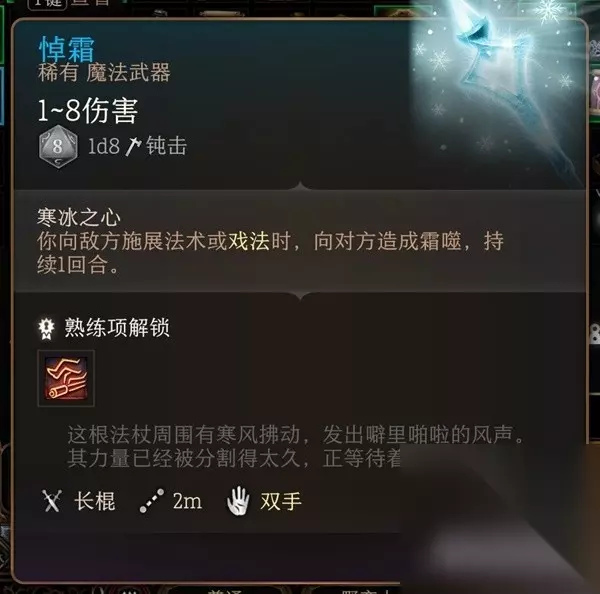
Task: Click the 寒冰之心 passive heading
Action: tap(79, 217)
